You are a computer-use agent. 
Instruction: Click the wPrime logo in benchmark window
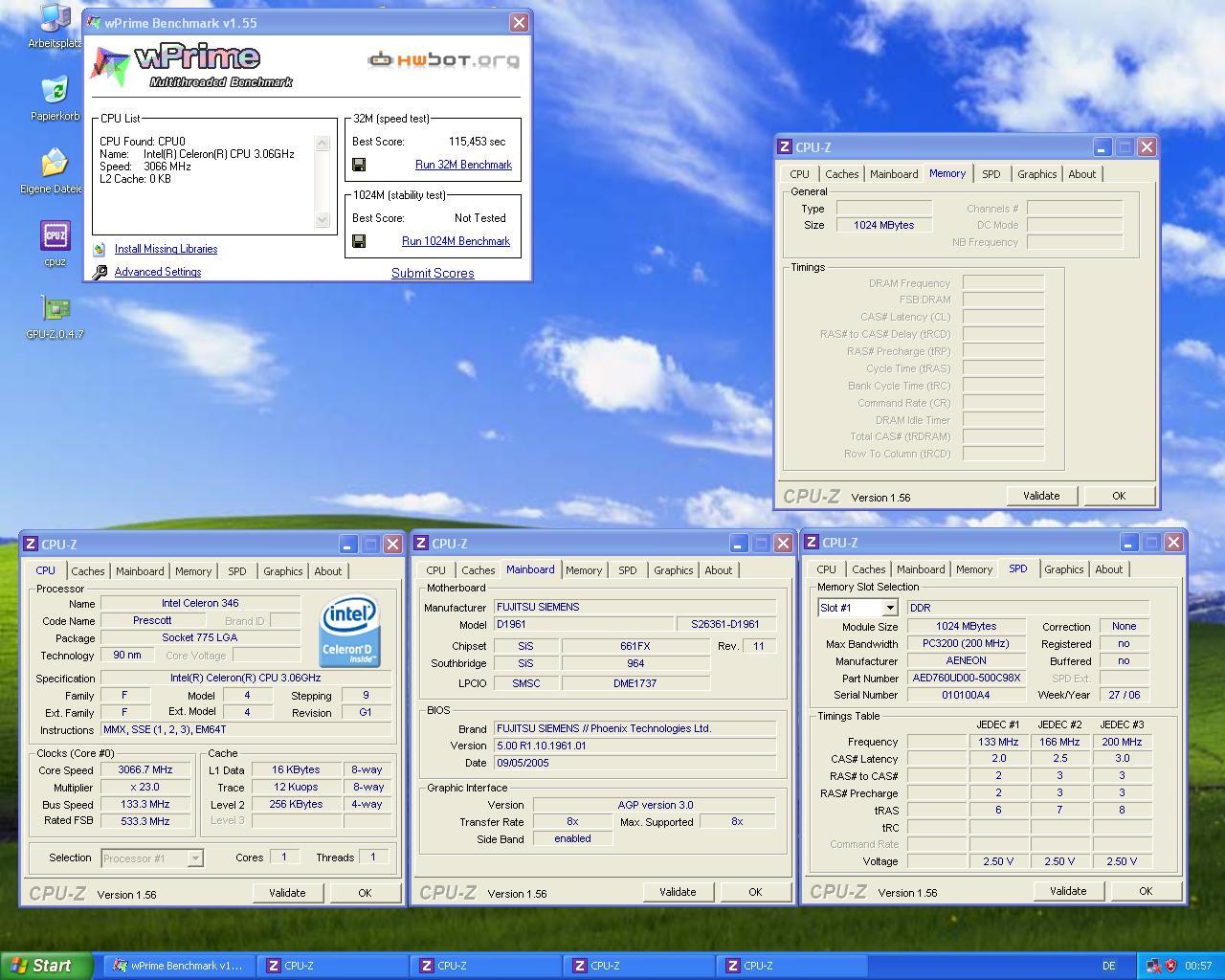[191, 65]
